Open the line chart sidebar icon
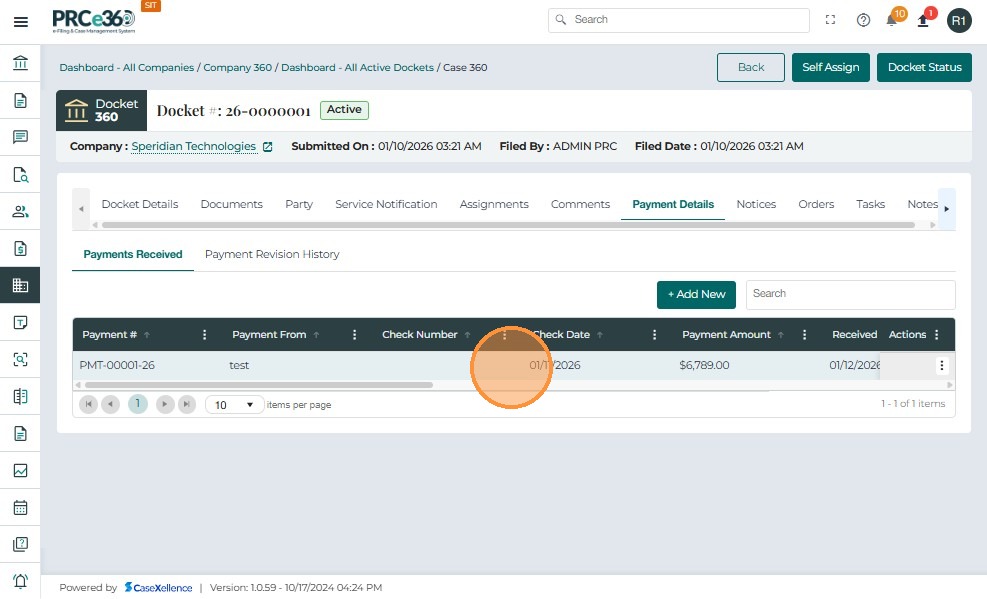987x599 pixels. [20, 471]
